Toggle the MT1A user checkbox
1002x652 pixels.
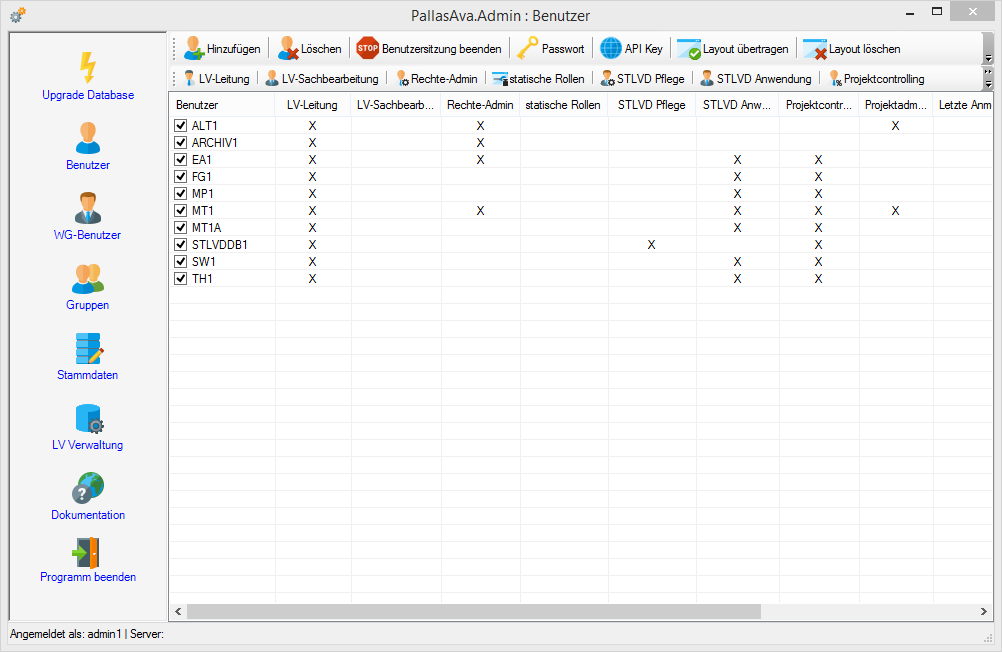point(180,228)
